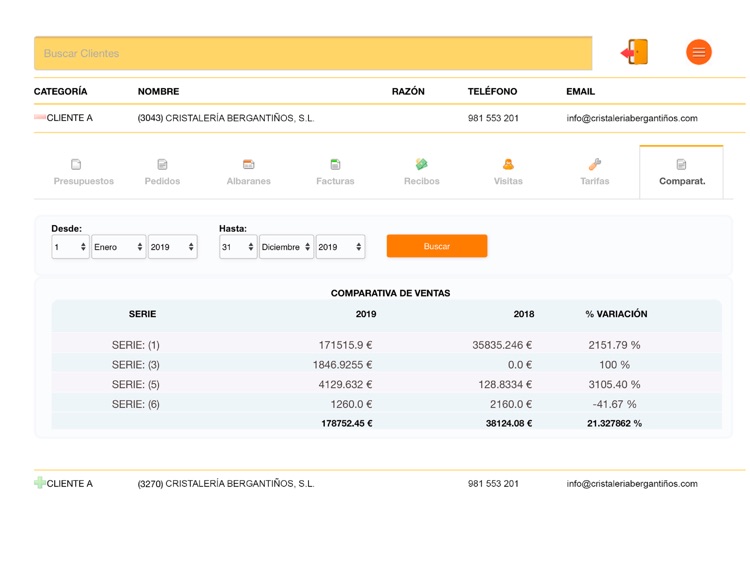Open the Desde month dropdown showing Enero
750x562 pixels.
[x=119, y=247]
